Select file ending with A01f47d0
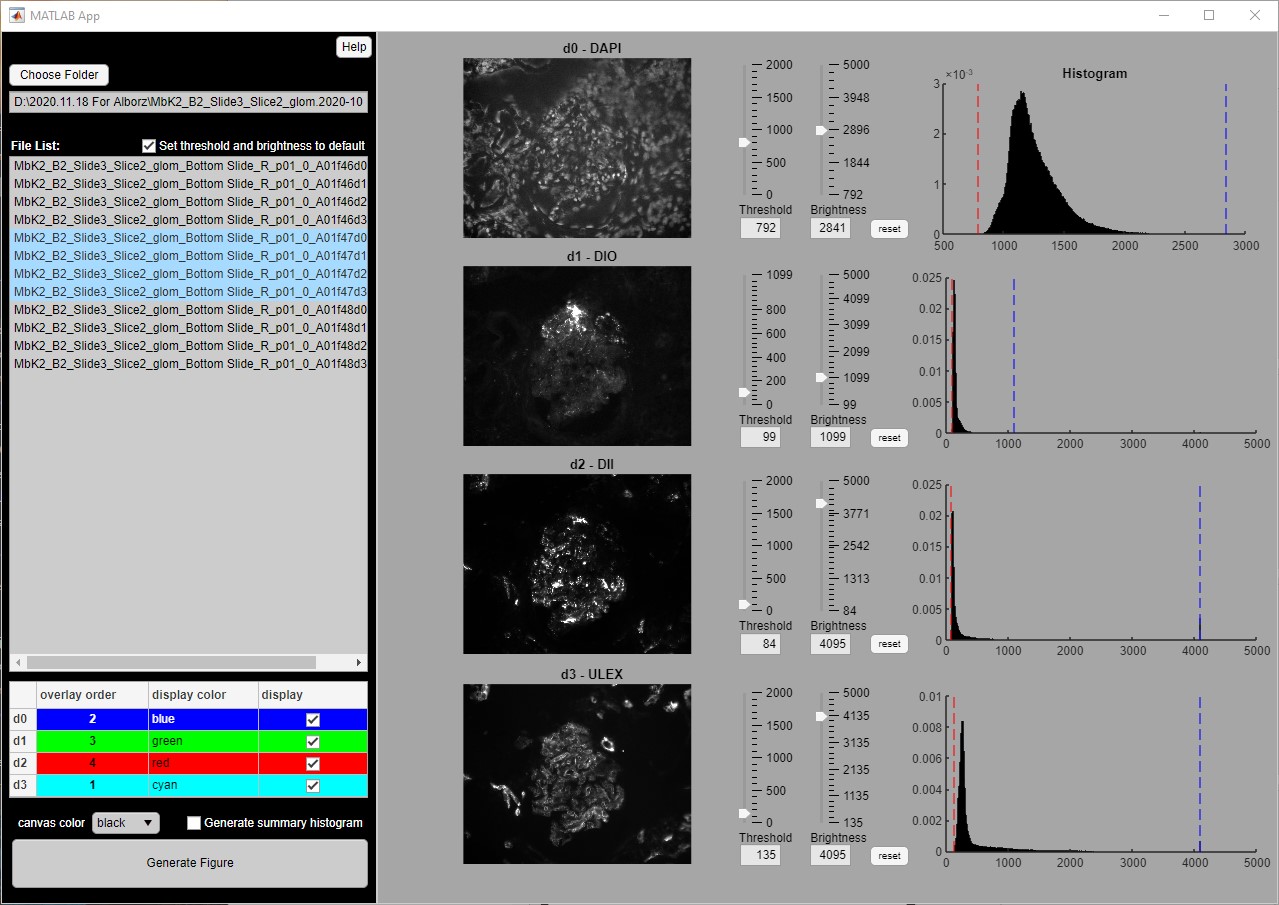This screenshot has width=1279, height=905. coord(189,238)
